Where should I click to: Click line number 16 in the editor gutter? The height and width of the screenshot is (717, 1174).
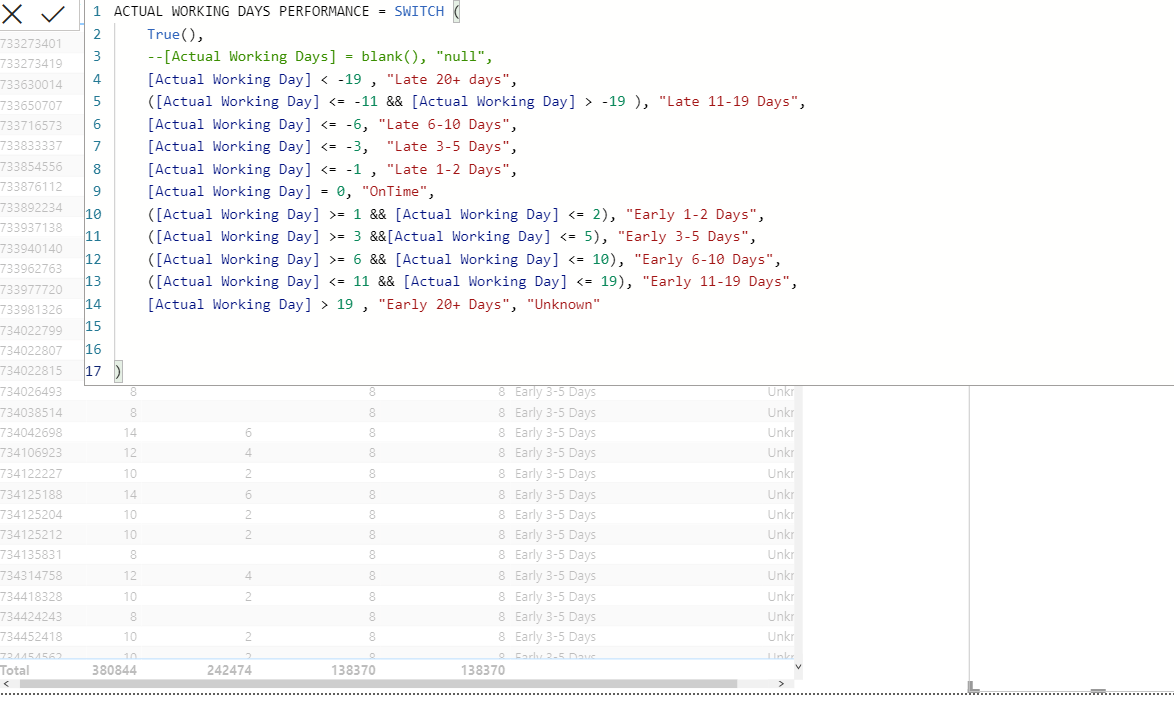(x=93, y=350)
